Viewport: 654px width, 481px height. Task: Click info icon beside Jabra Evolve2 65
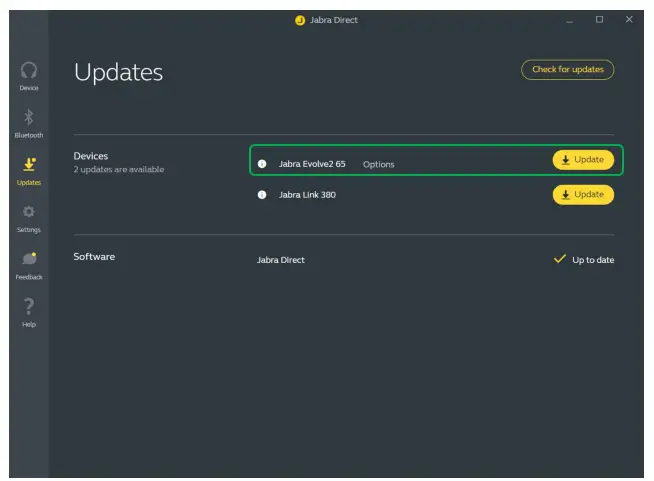(262, 164)
